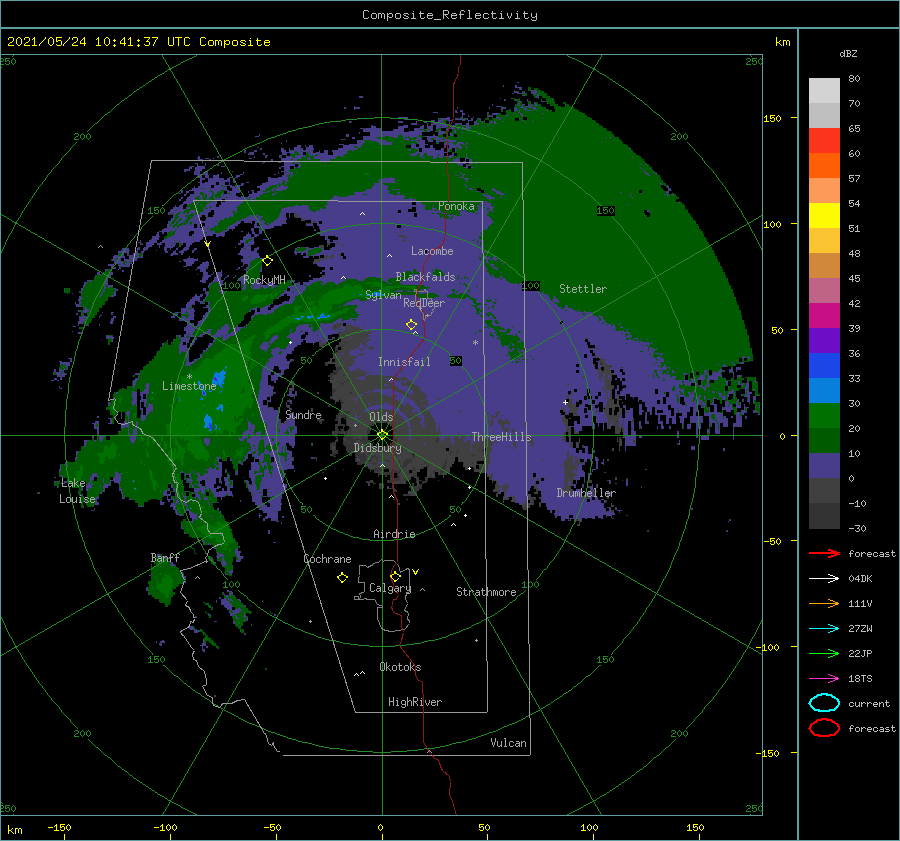Click the HighRiver label
Viewport: 900px width, 841px height.
(415, 703)
